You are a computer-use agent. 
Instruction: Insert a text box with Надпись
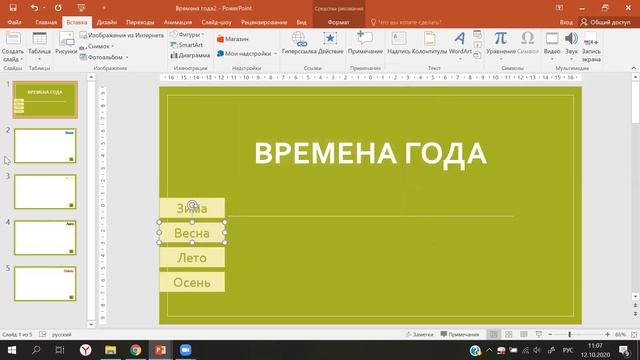pos(399,43)
